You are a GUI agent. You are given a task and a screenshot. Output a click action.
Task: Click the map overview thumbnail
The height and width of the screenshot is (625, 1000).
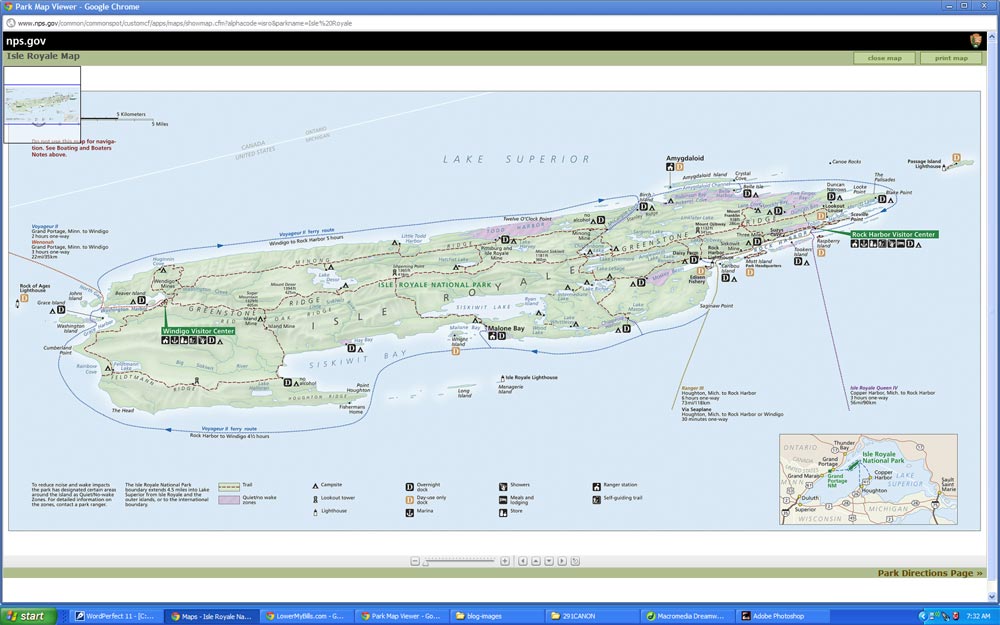pyautogui.click(x=42, y=105)
